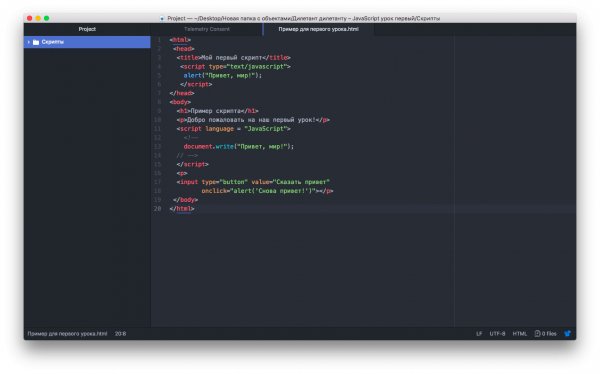Click the "JavaScript" string on line 11
This screenshot has width=600, height=374.
(x=265, y=129)
